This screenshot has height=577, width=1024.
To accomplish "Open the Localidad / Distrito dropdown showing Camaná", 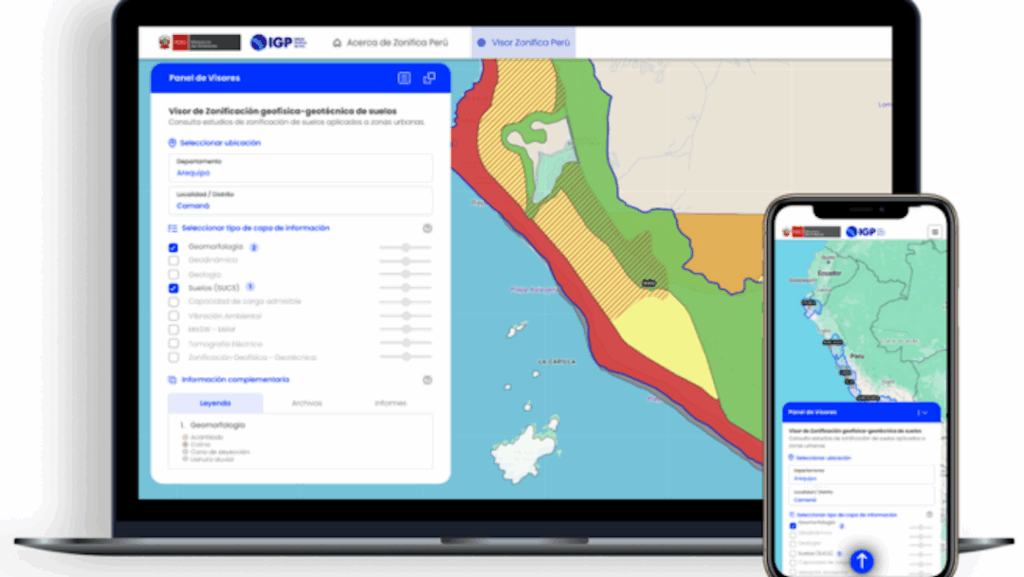I will point(300,200).
